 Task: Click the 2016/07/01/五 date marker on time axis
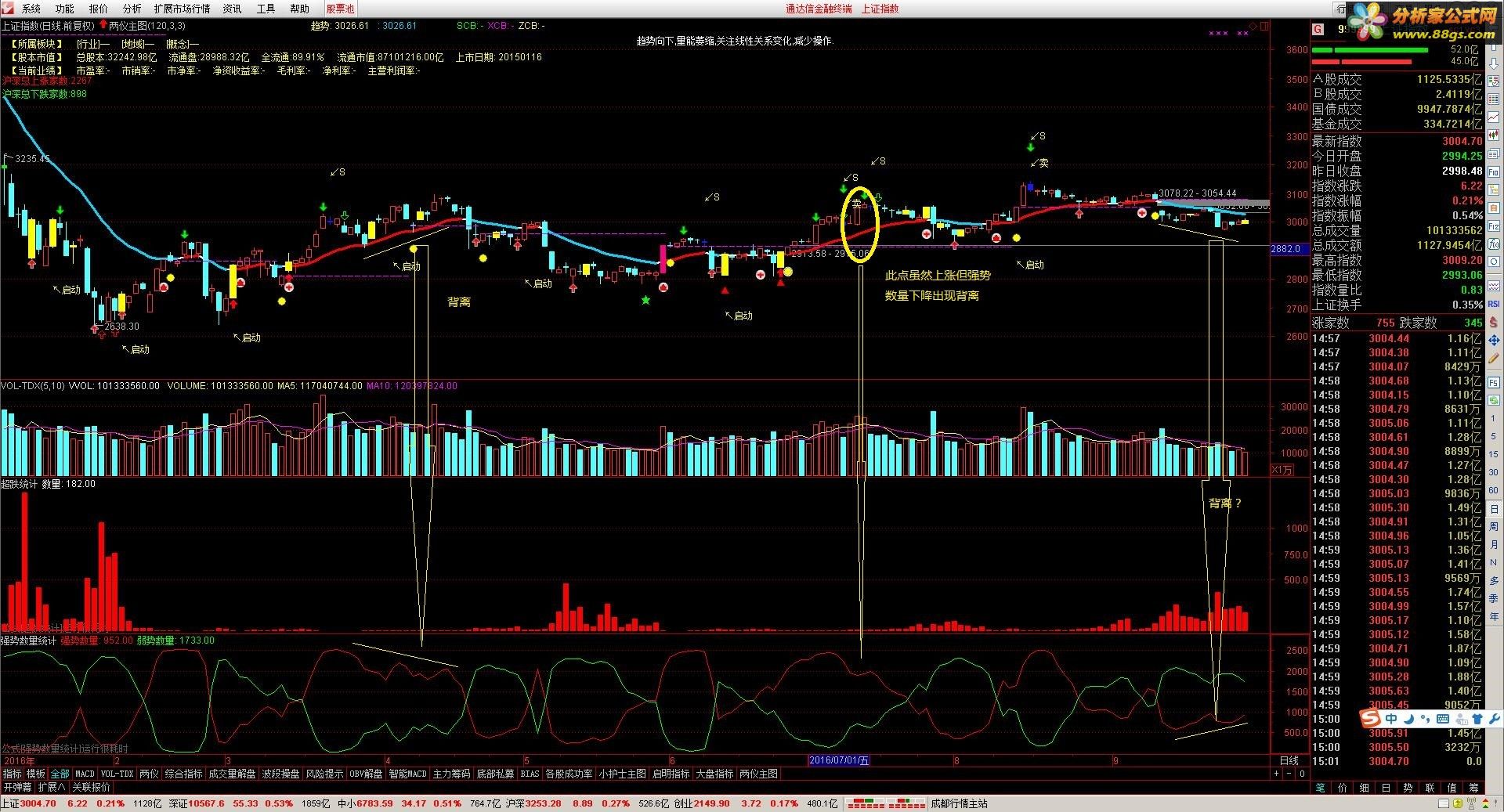click(839, 760)
